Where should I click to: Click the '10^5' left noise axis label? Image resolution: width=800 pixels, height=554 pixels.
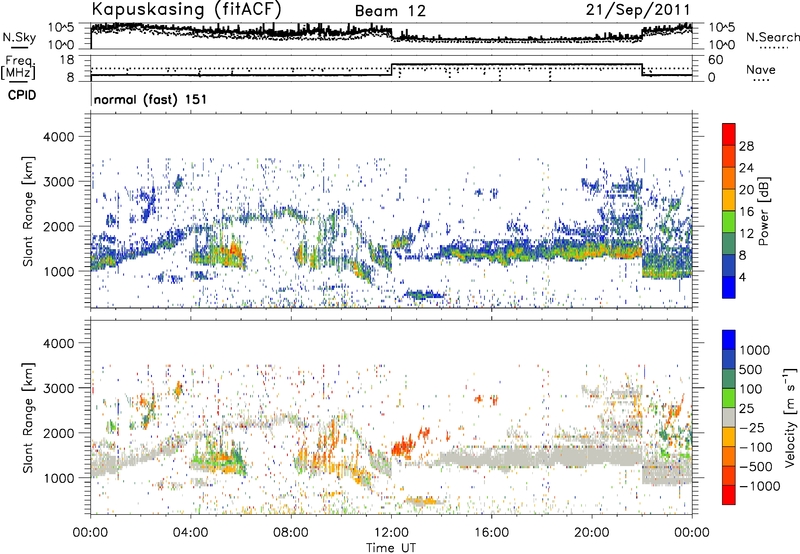(61, 27)
